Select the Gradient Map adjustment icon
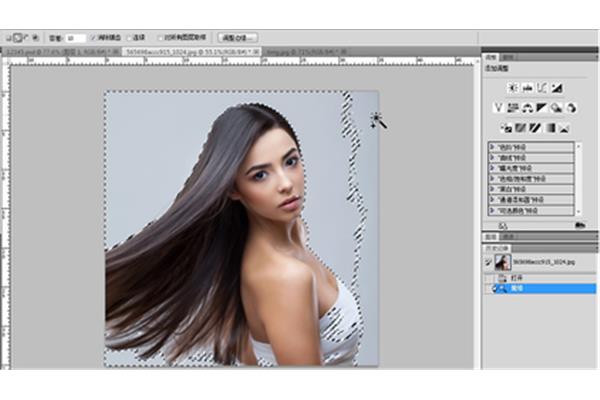600x400 pixels. click(x=550, y=128)
